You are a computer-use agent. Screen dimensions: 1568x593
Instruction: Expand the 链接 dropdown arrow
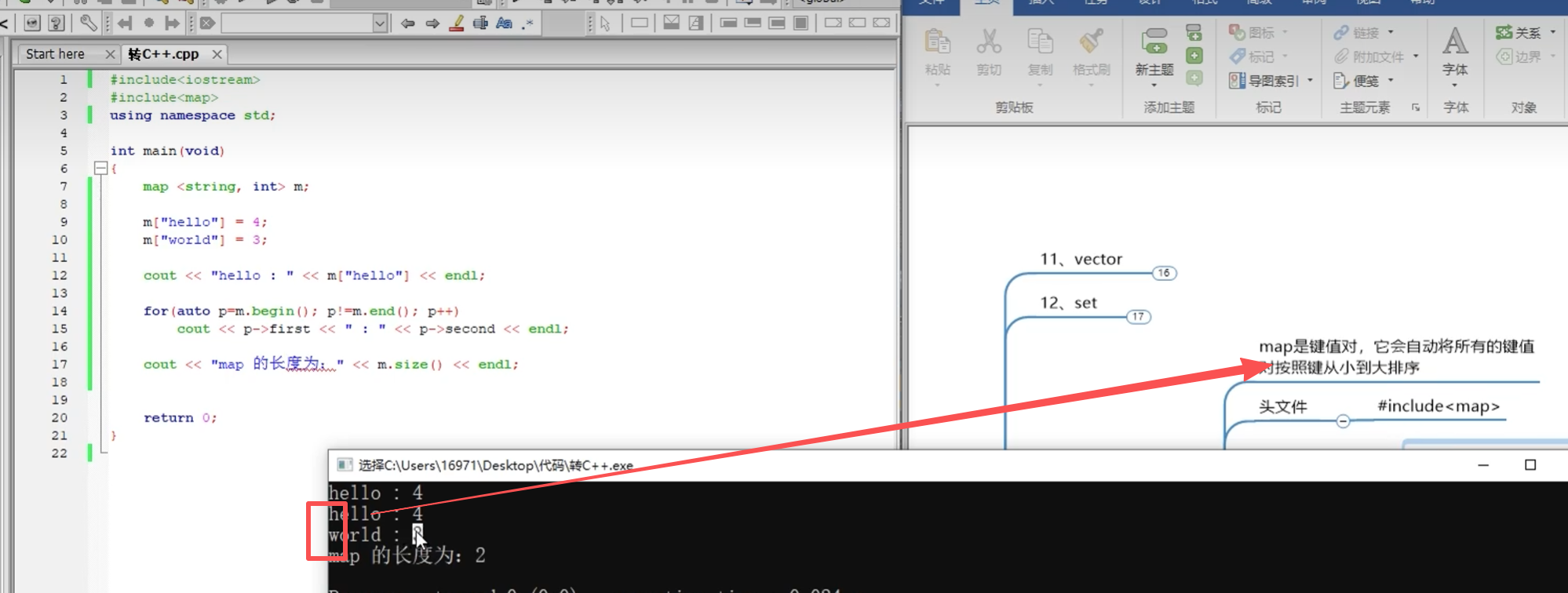click(x=1391, y=32)
